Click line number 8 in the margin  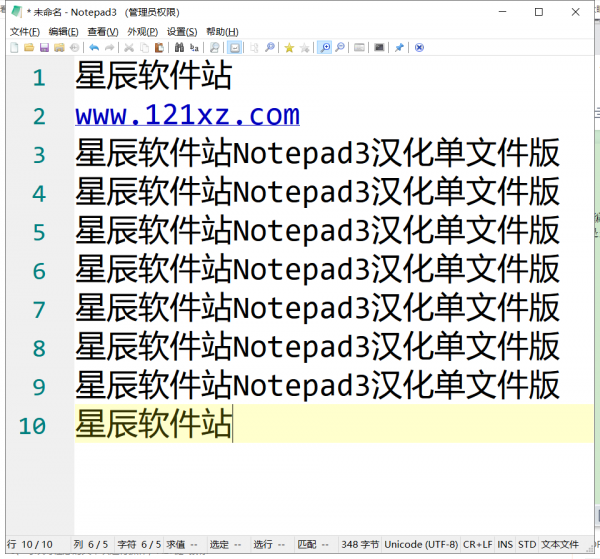coord(39,348)
